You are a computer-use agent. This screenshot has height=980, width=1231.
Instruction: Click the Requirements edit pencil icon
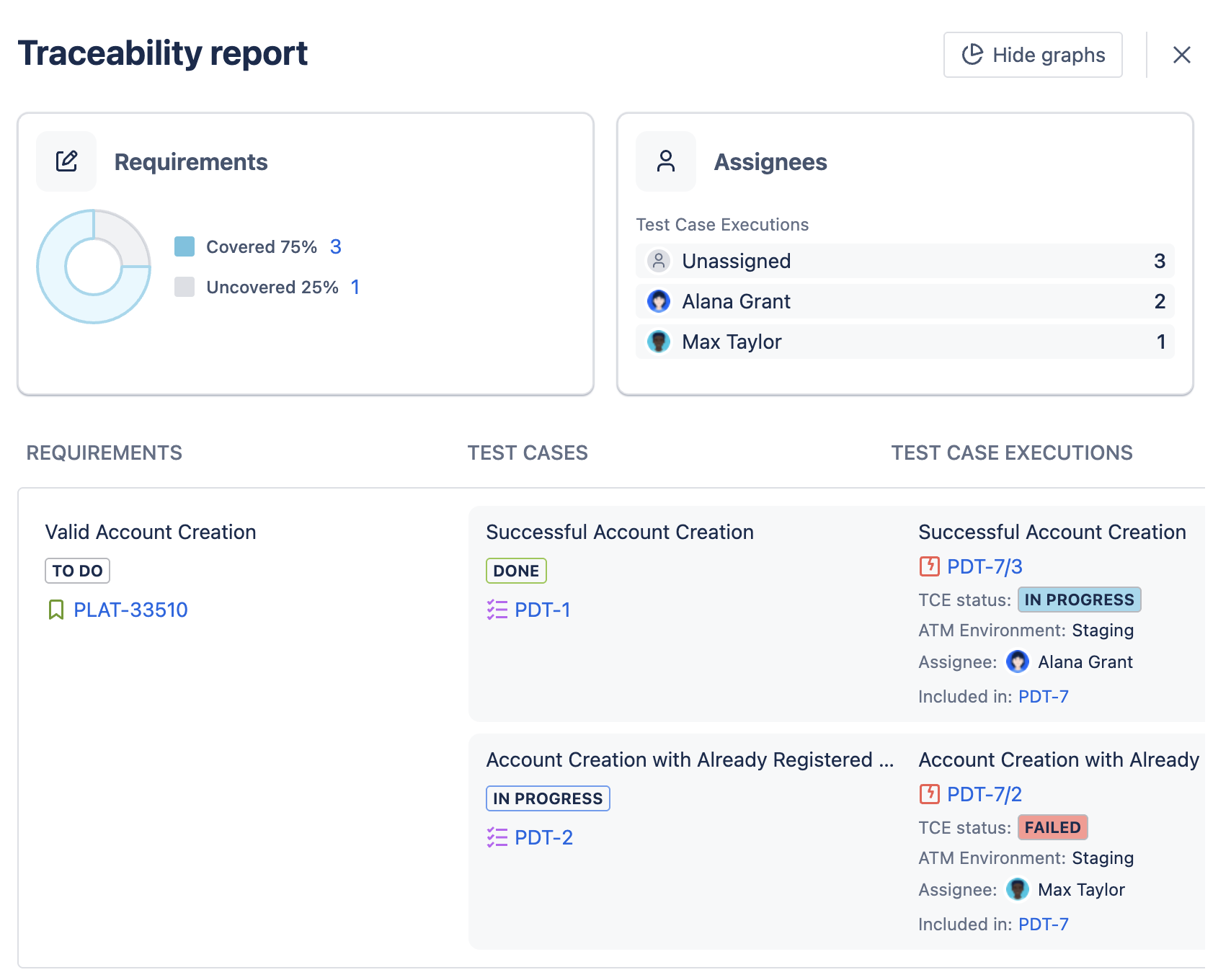pyautogui.click(x=66, y=161)
